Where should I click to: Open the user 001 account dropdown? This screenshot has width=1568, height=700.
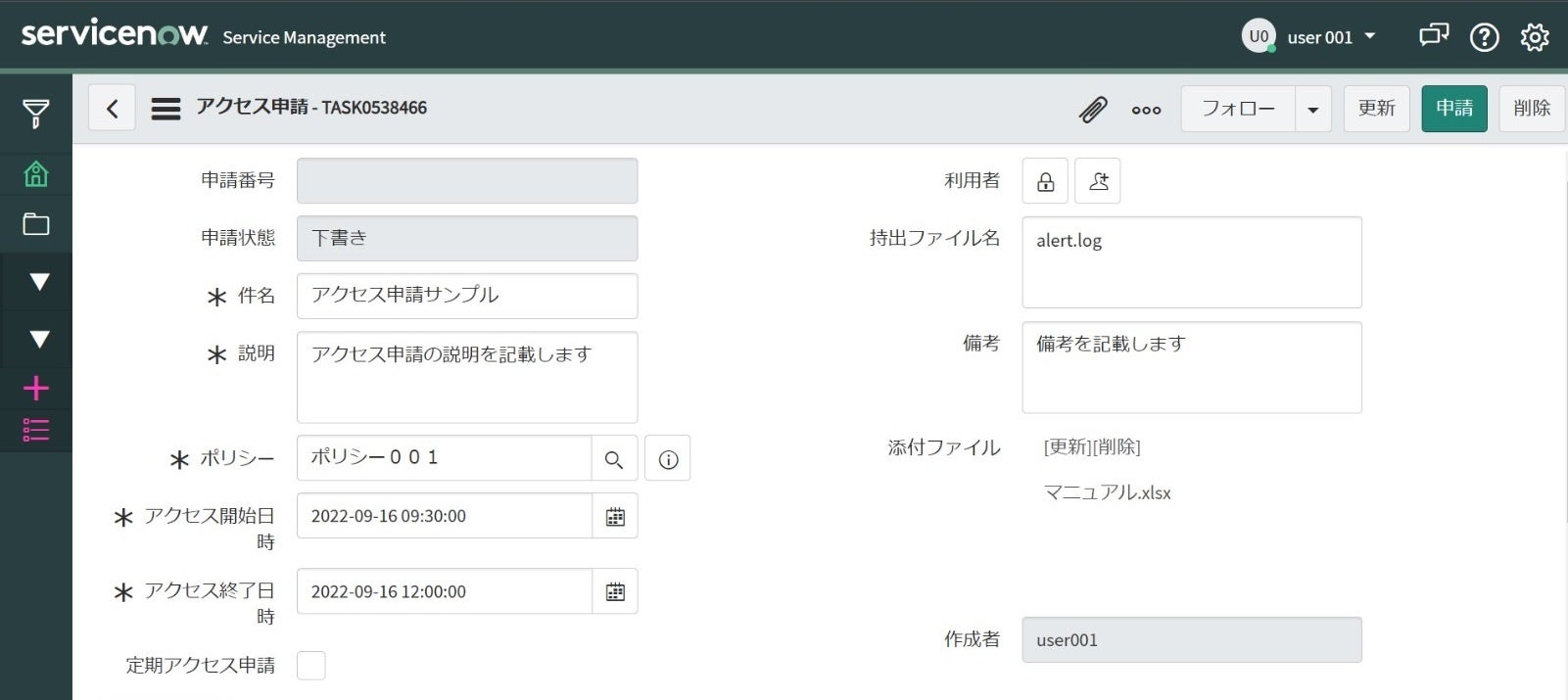click(x=1331, y=37)
